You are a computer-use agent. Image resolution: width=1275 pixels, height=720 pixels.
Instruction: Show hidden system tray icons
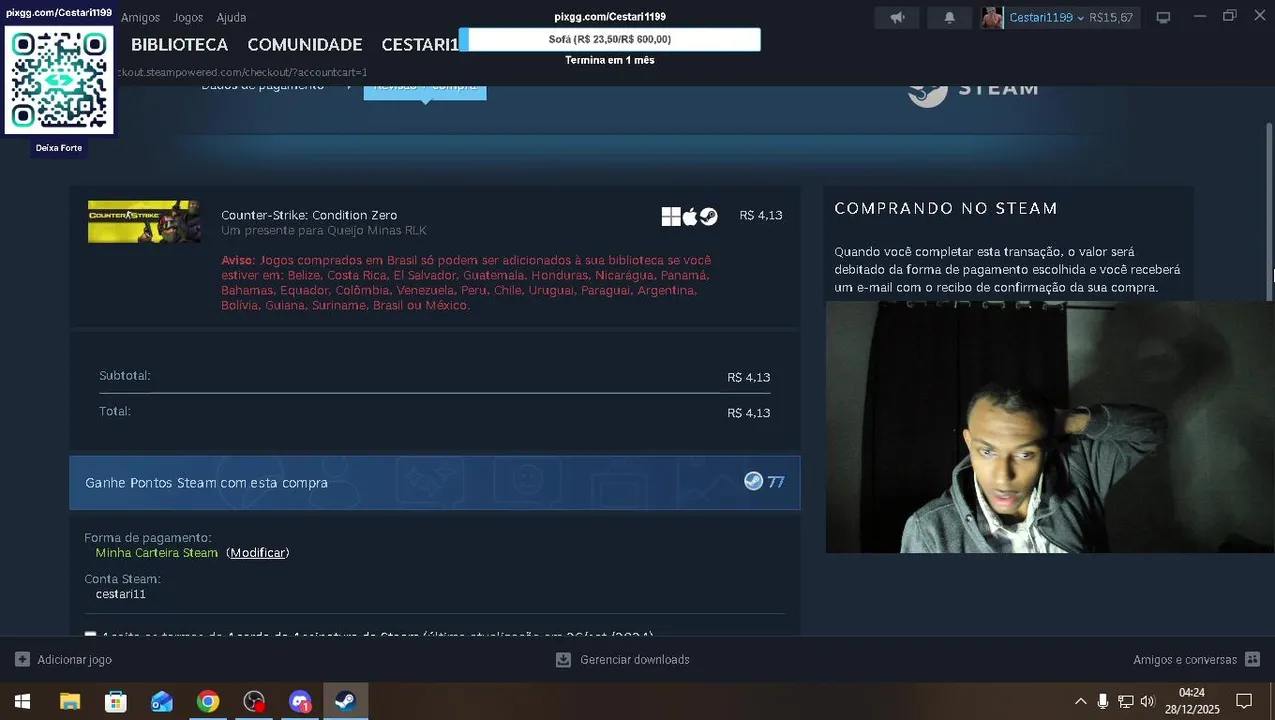[1080, 701]
